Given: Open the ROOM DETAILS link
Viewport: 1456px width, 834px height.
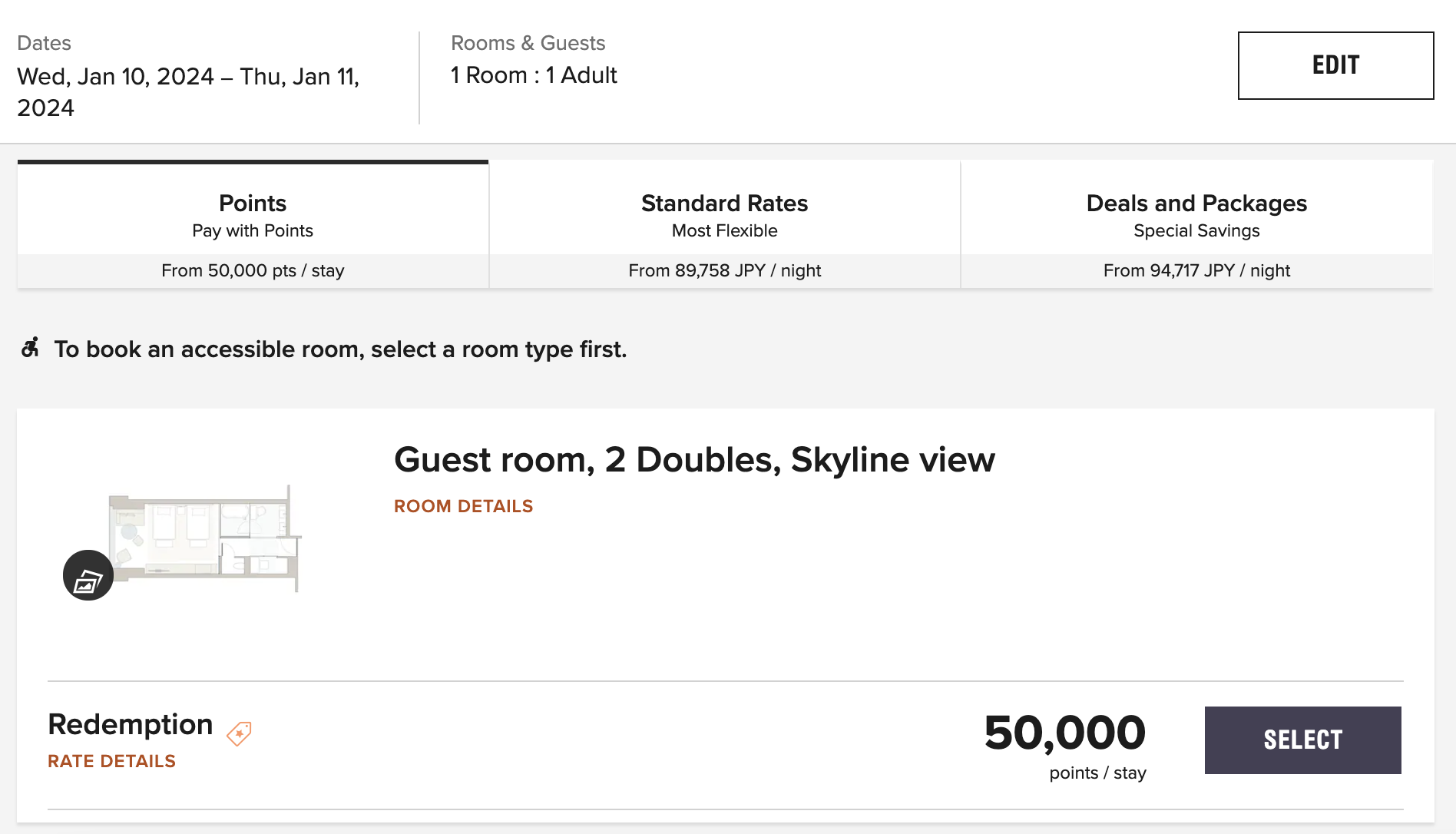Looking at the screenshot, I should (463, 506).
